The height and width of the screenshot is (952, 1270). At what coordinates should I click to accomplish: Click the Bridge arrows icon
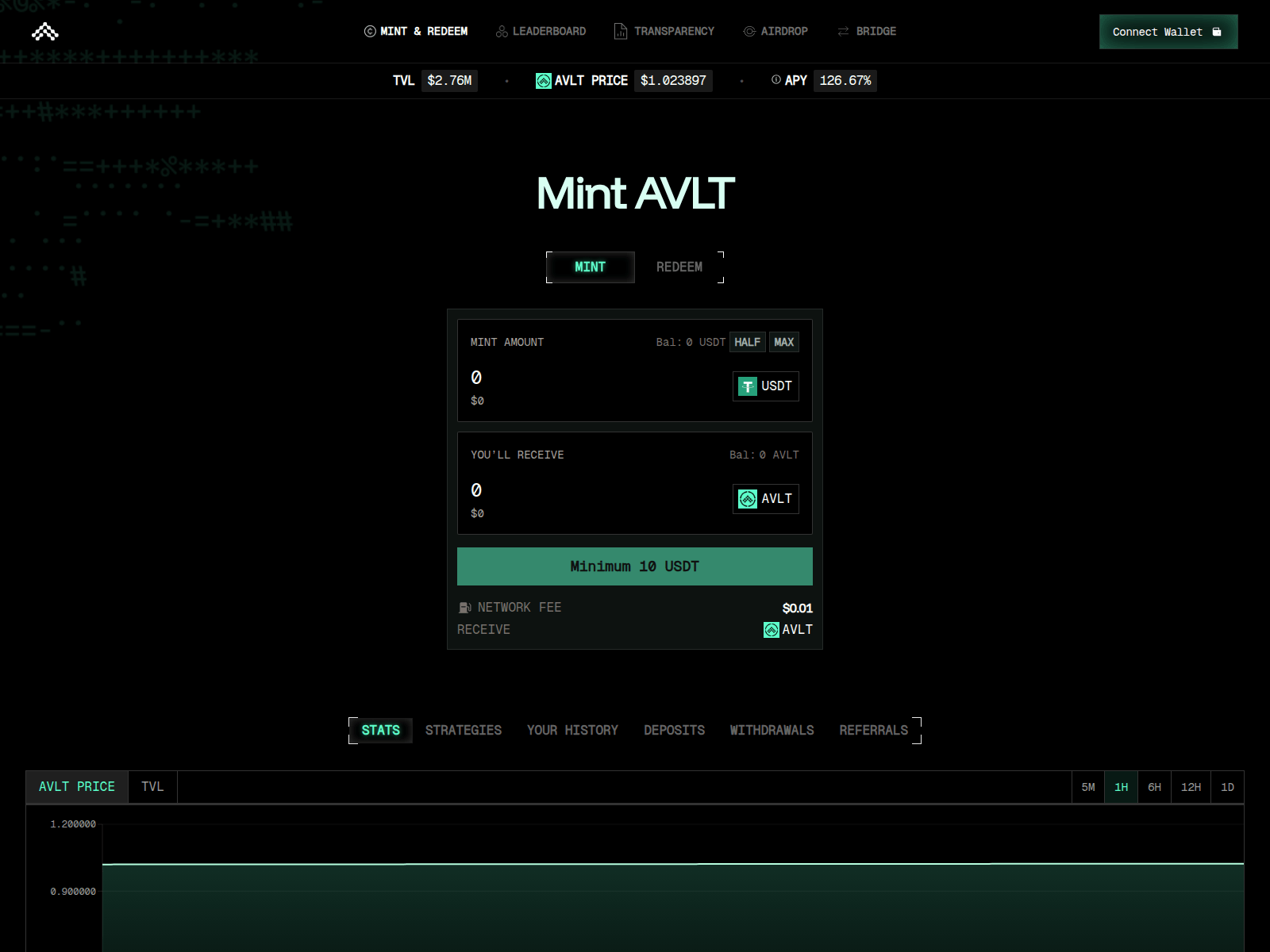point(843,32)
